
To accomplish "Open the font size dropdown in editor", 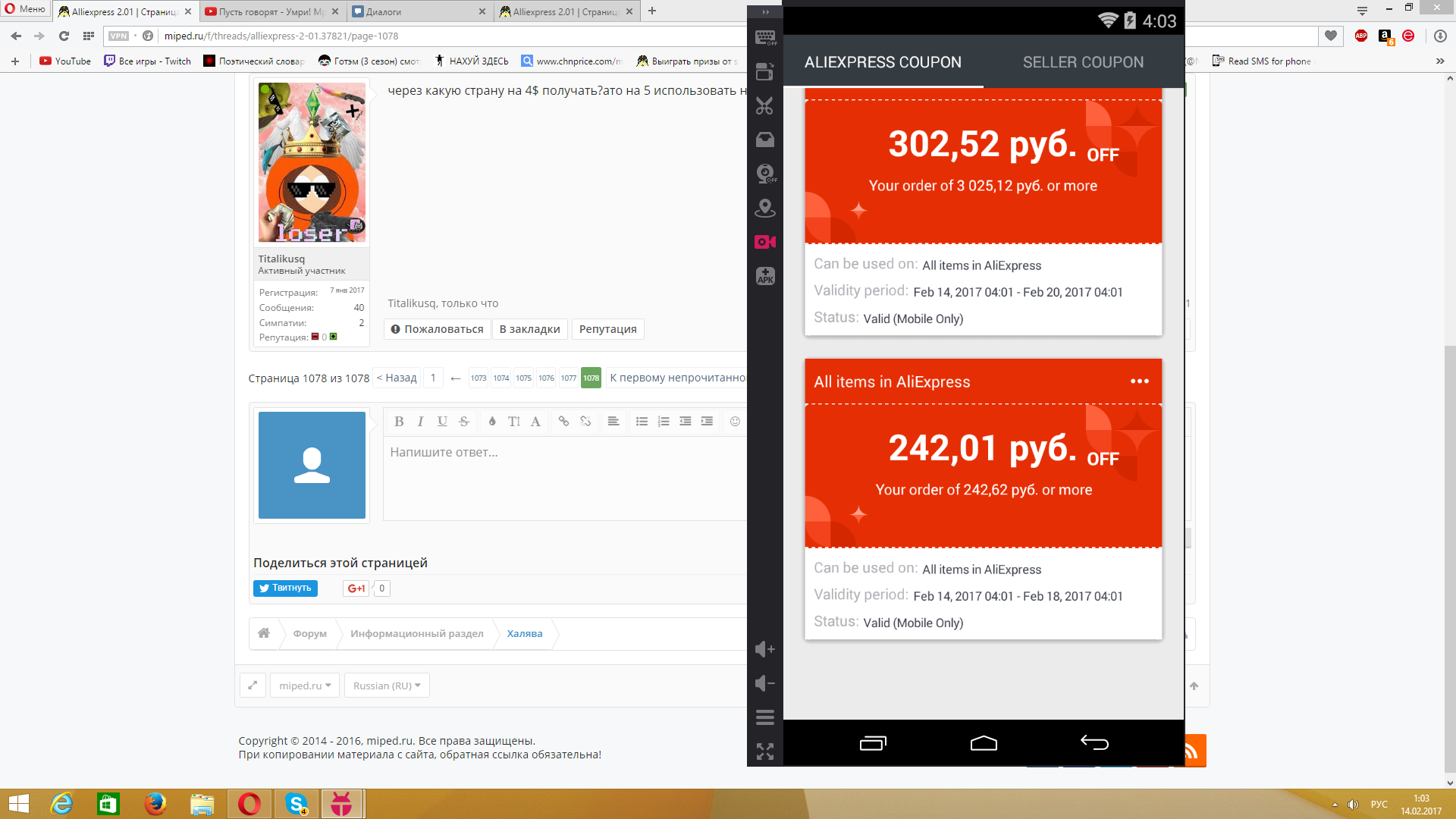I will 514,422.
